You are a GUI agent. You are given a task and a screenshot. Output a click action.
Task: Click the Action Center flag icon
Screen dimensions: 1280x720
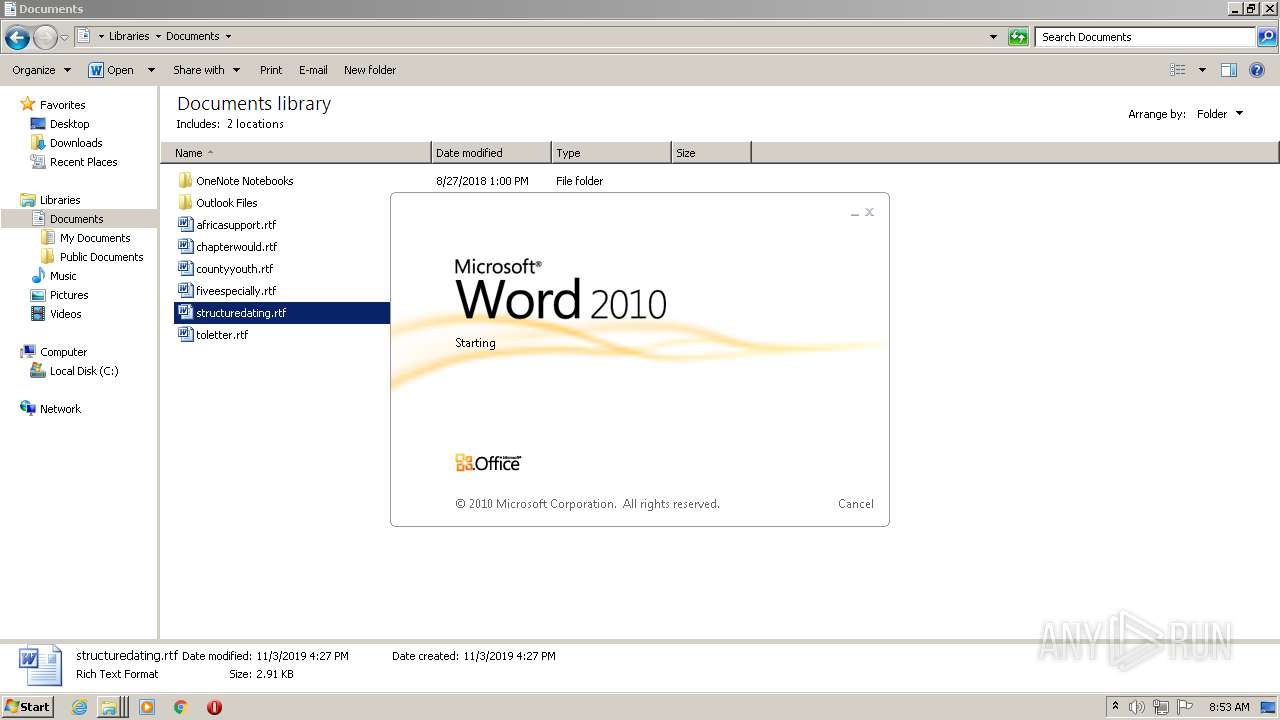[1185, 707]
